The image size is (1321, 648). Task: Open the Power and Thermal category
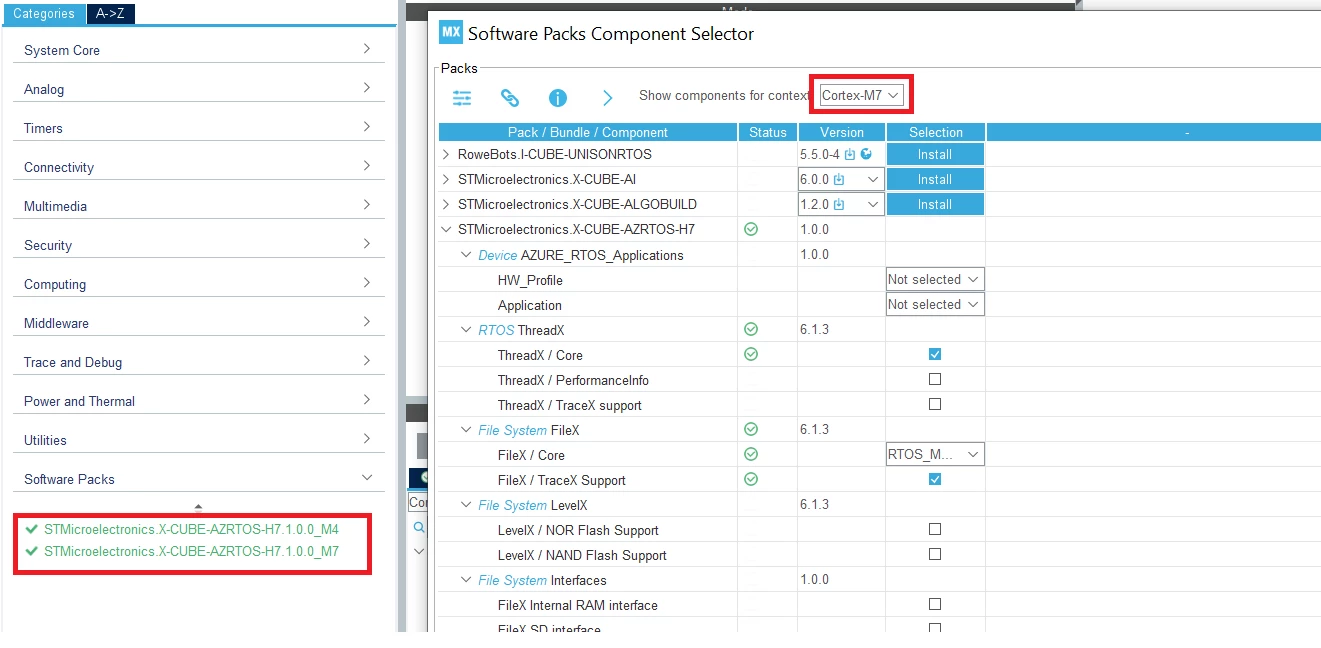tap(198, 401)
